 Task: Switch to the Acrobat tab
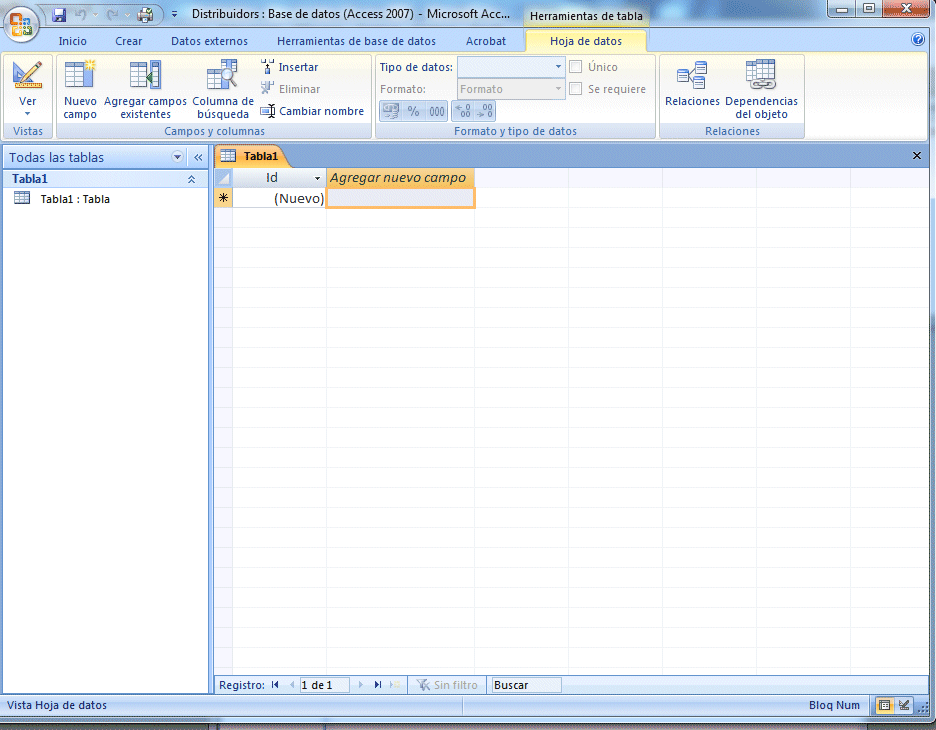(485, 41)
